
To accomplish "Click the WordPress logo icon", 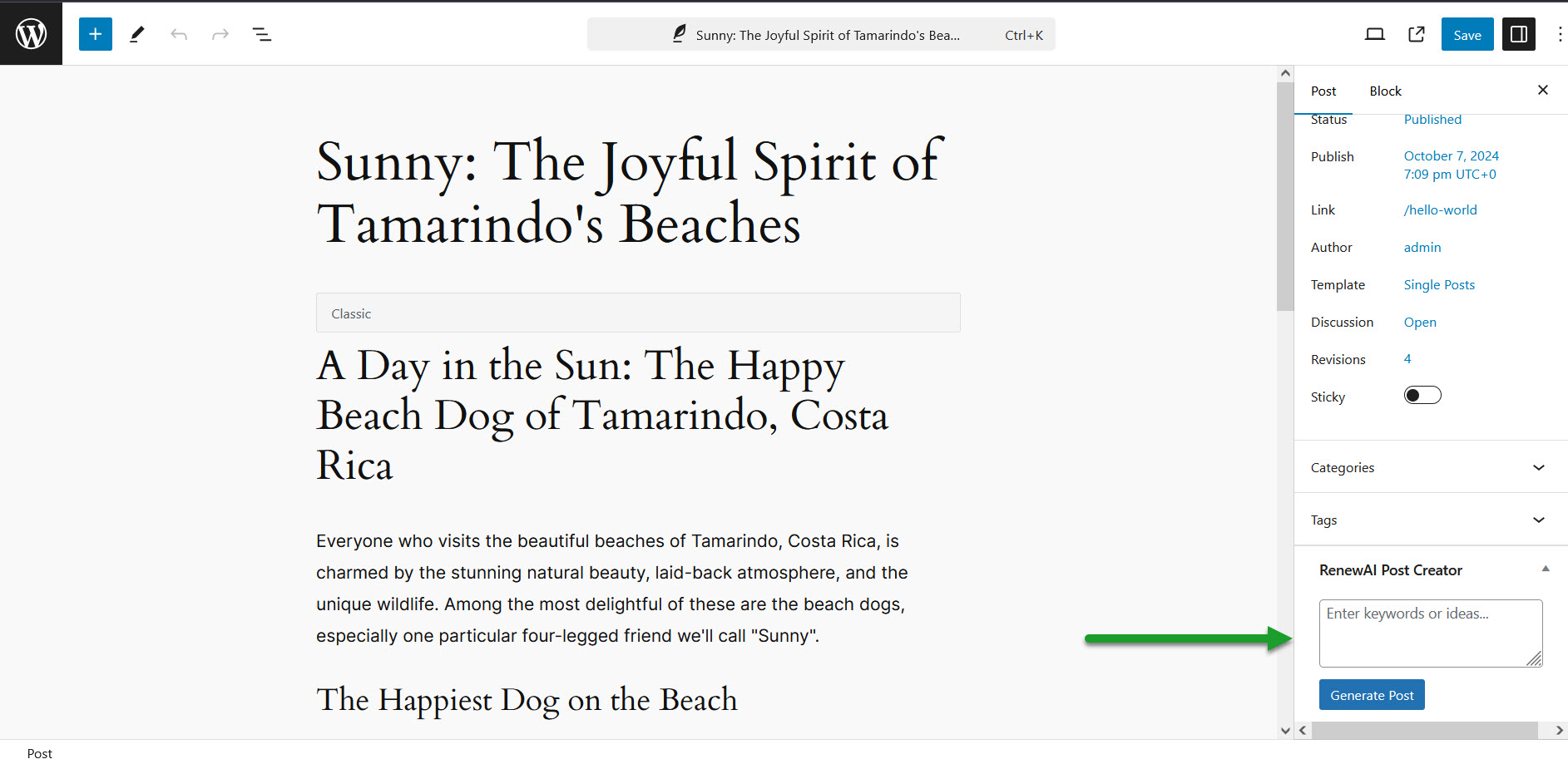I will coord(31,34).
